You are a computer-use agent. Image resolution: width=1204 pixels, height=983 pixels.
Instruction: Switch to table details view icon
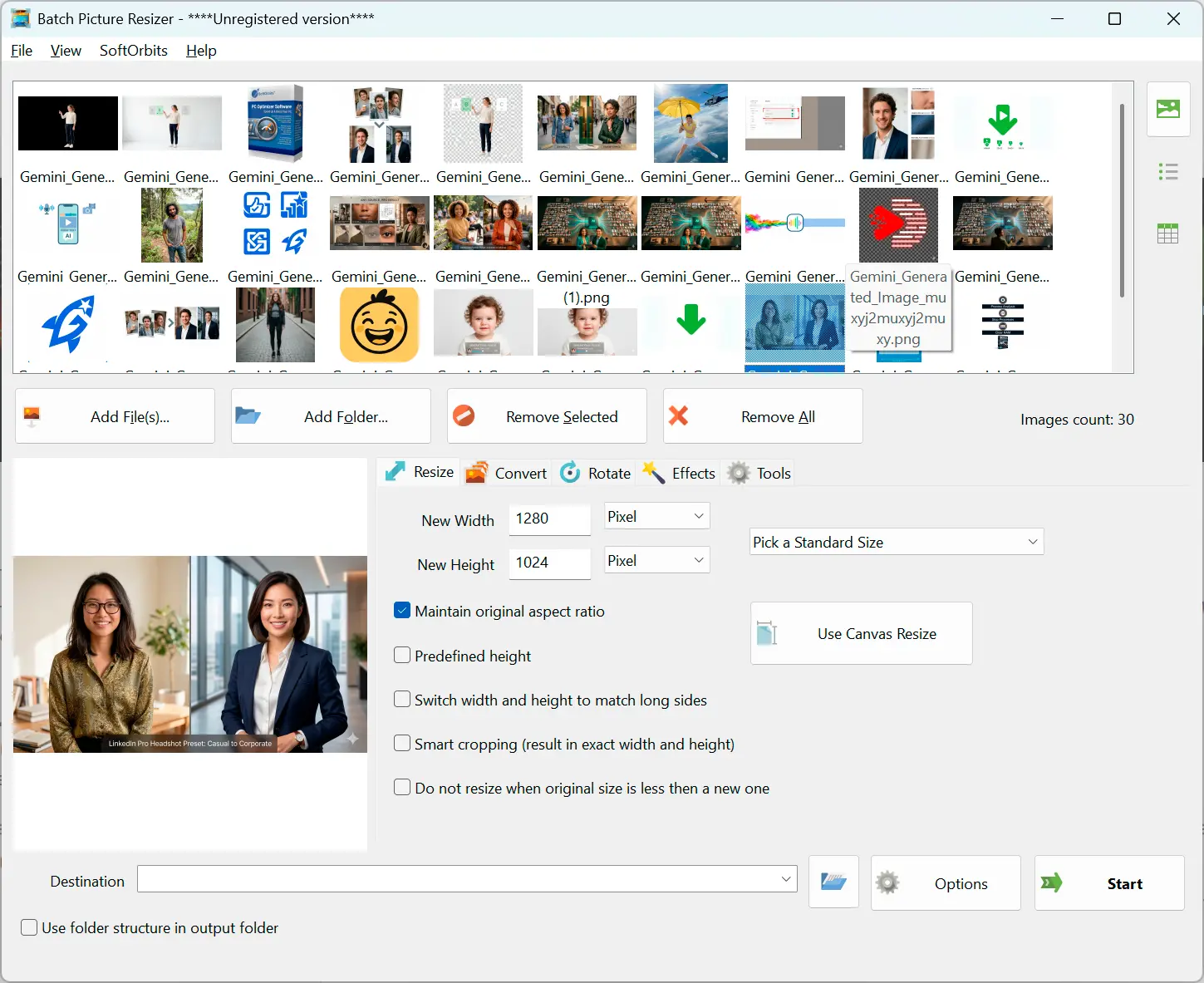coord(1167,233)
